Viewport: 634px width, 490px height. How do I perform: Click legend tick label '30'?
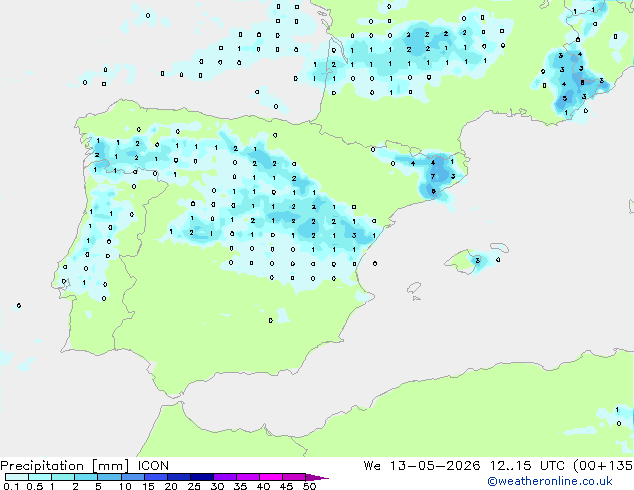click(217, 486)
